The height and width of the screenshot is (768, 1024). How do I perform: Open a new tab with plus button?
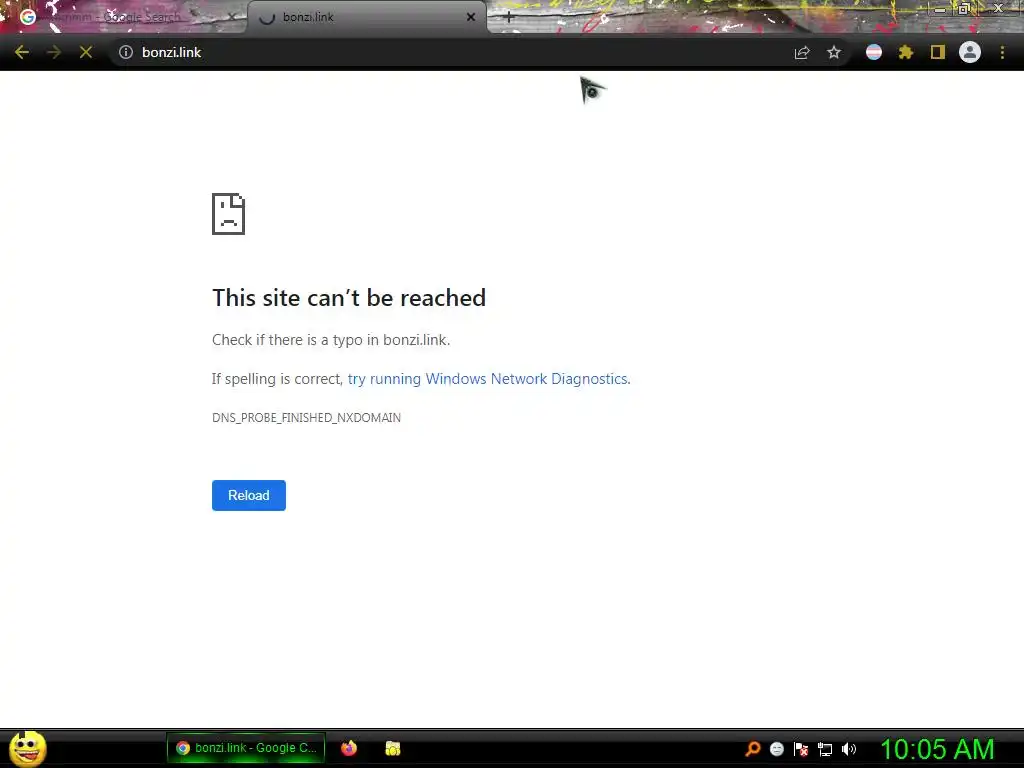click(x=509, y=17)
